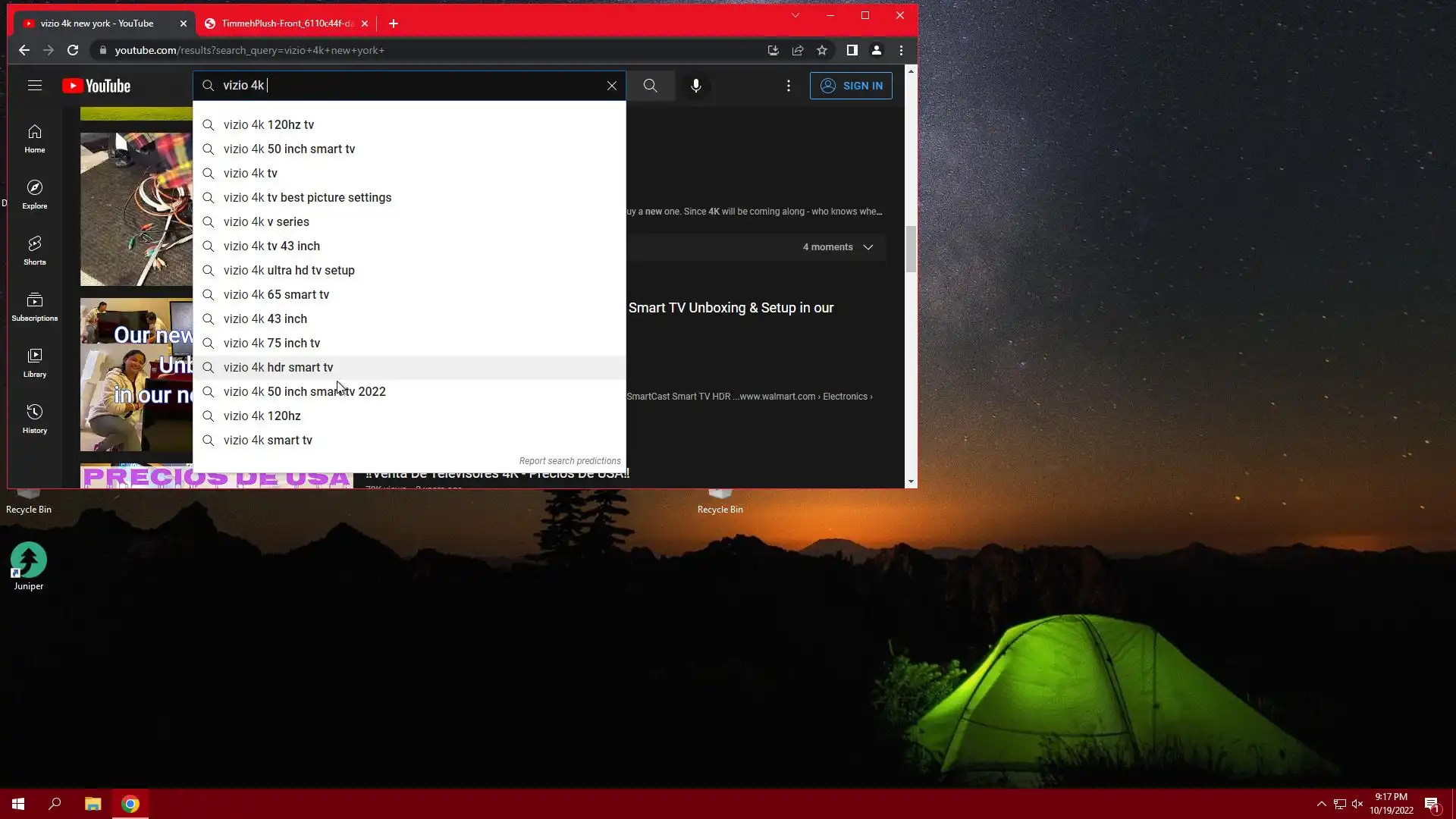
Task: Open Chrome tab search dropdown arrow
Action: pyautogui.click(x=795, y=15)
